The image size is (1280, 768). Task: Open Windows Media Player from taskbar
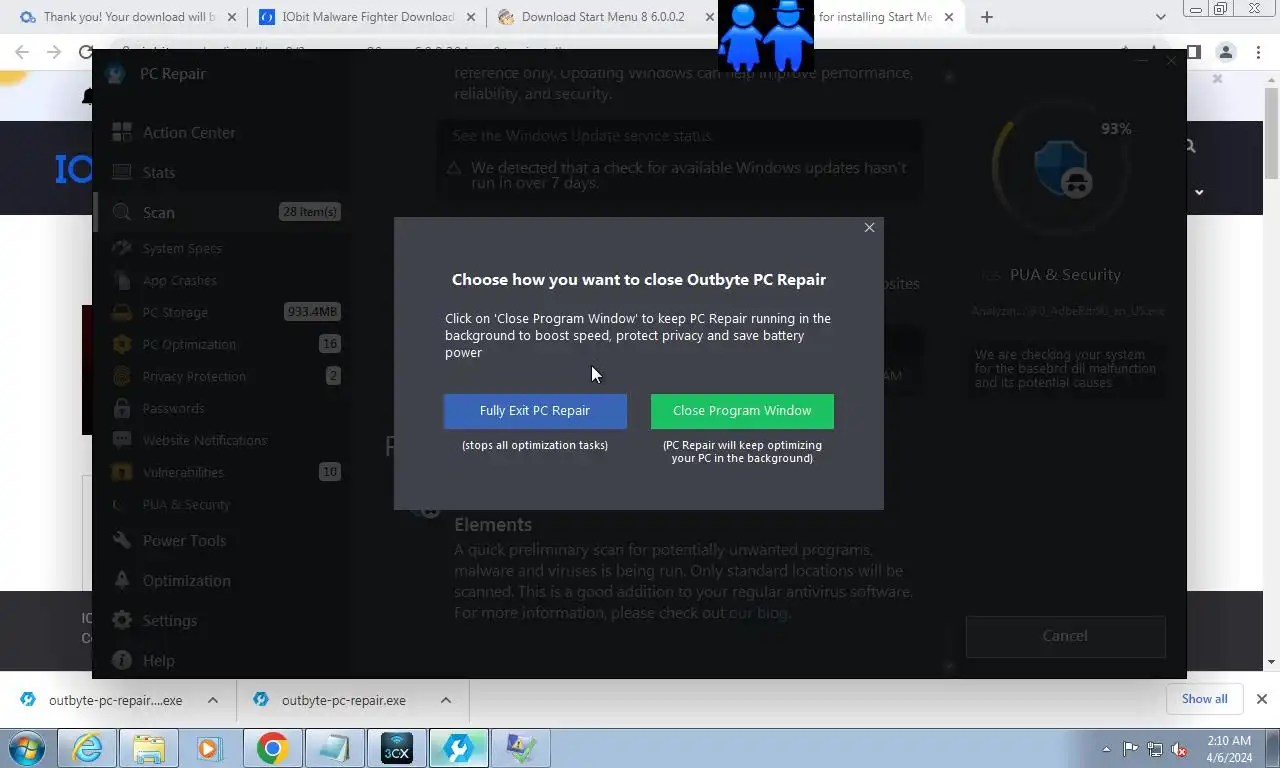[209, 748]
